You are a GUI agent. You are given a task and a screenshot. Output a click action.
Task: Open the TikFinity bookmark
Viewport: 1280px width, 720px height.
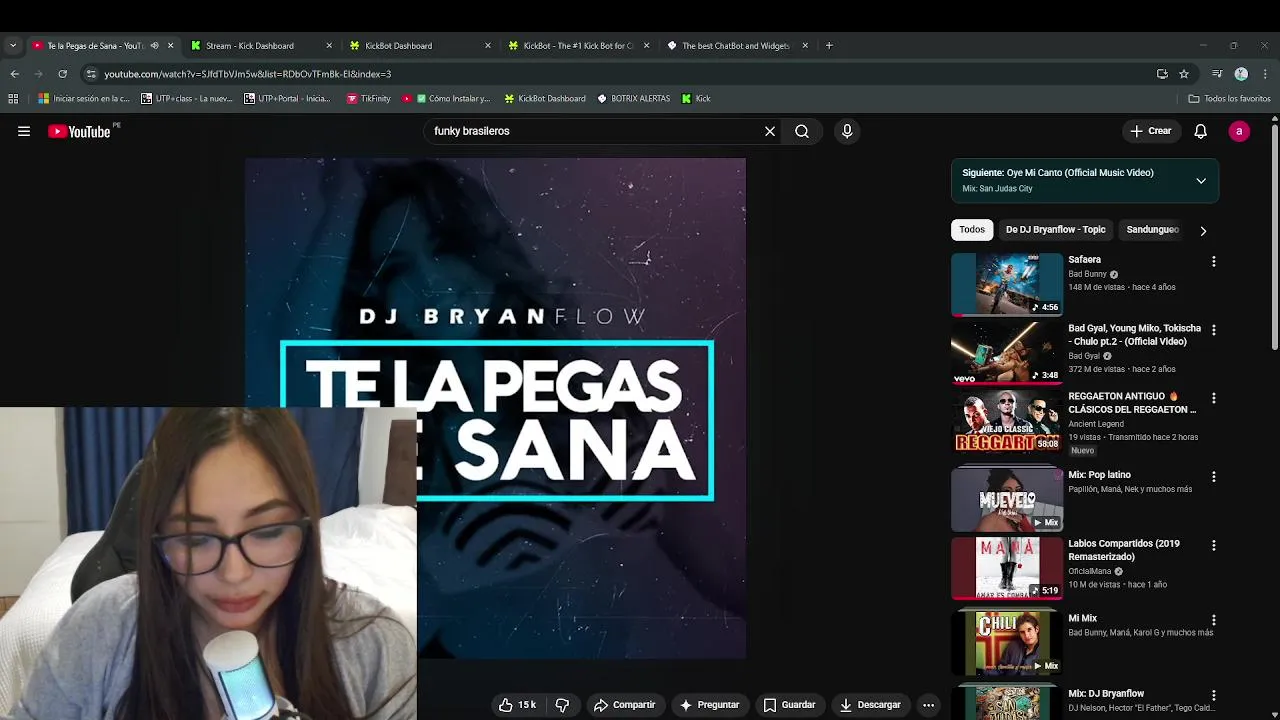[368, 98]
